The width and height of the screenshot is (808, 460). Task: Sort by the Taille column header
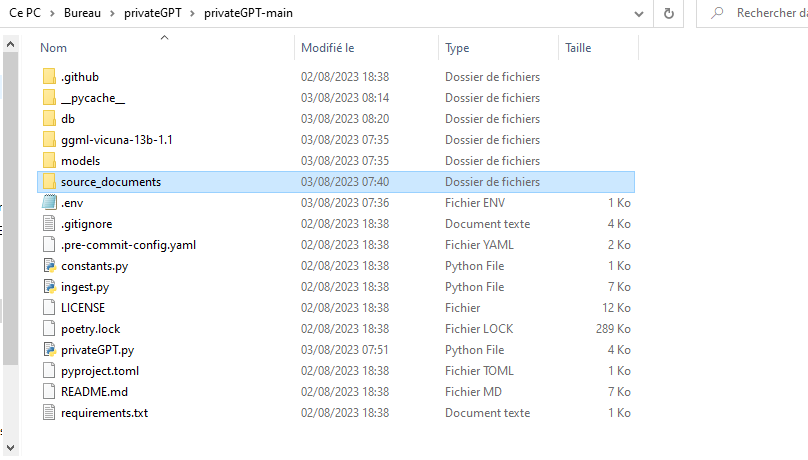(x=578, y=48)
